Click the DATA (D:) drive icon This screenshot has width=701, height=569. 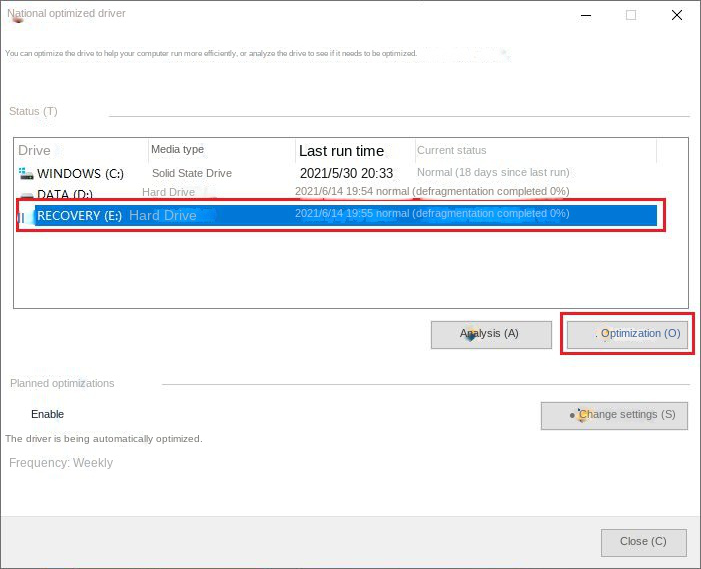[x=26, y=195]
